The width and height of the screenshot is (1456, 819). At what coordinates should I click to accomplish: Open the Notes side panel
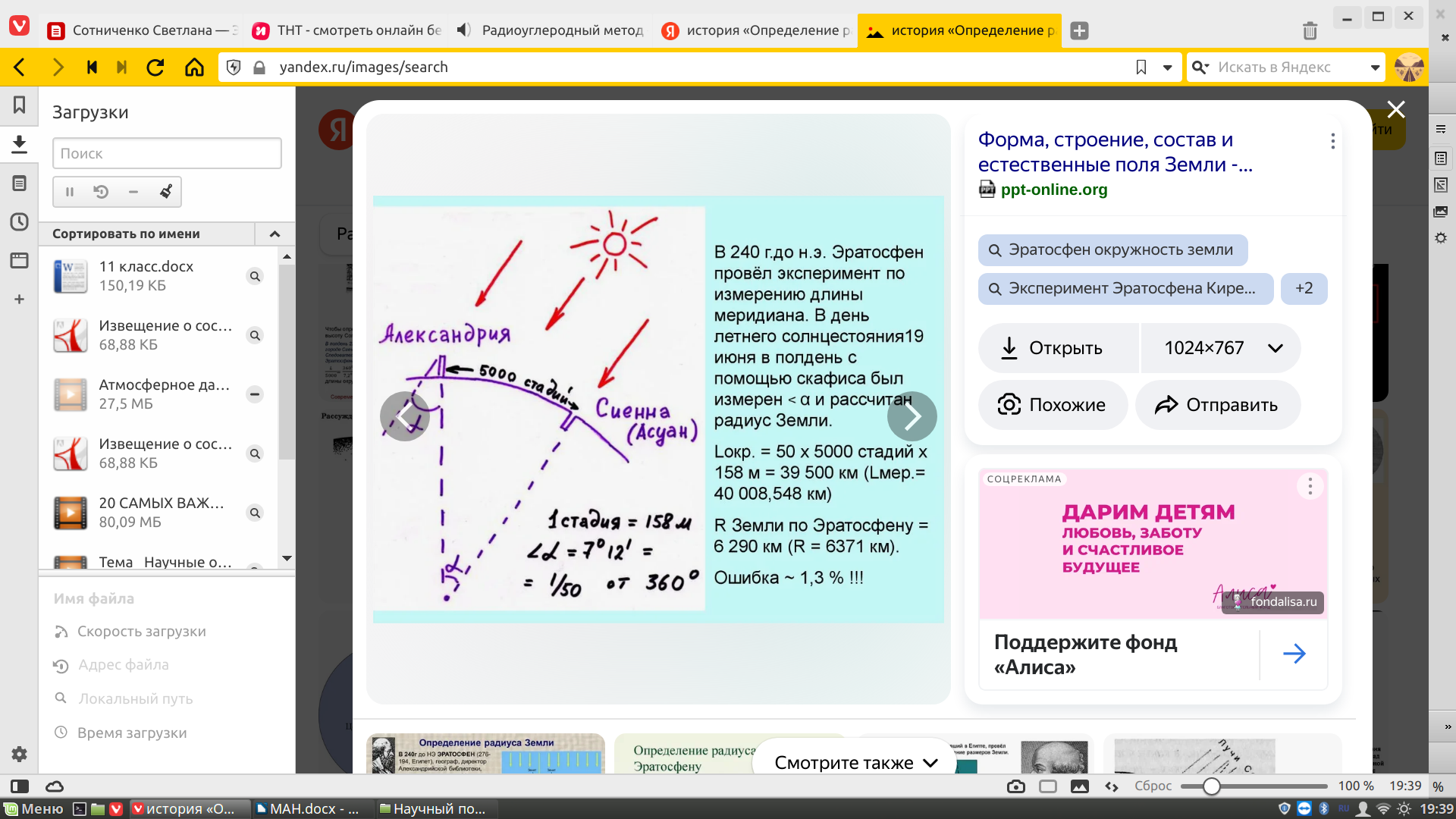19,184
